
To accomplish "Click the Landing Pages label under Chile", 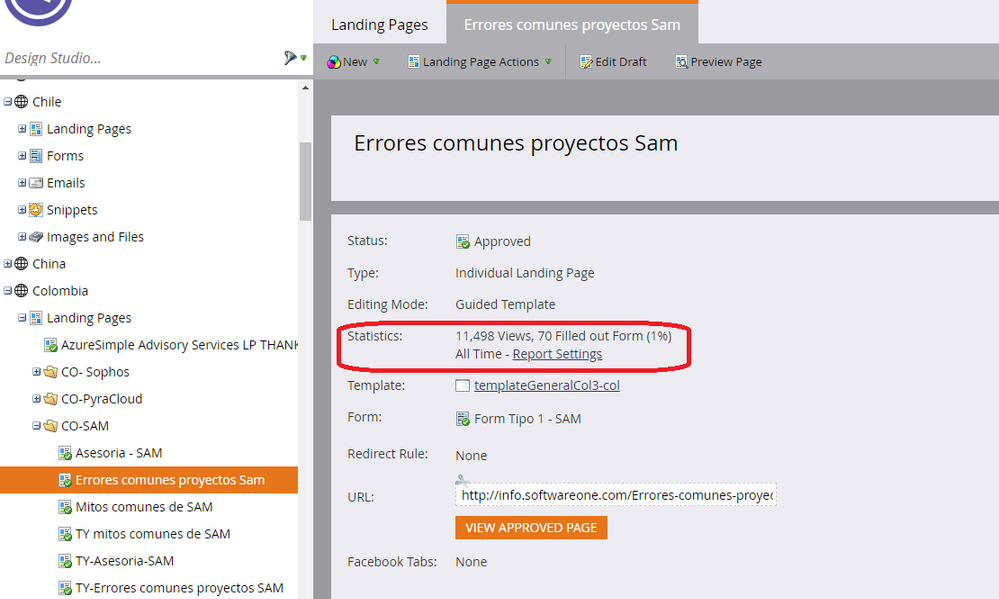I will tap(89, 129).
